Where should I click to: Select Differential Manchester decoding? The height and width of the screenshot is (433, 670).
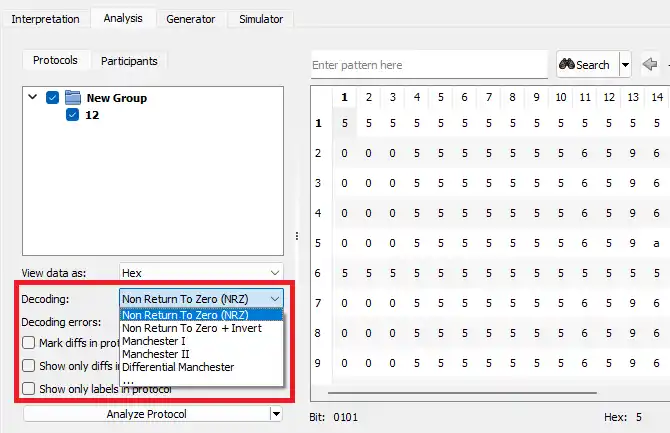178,367
